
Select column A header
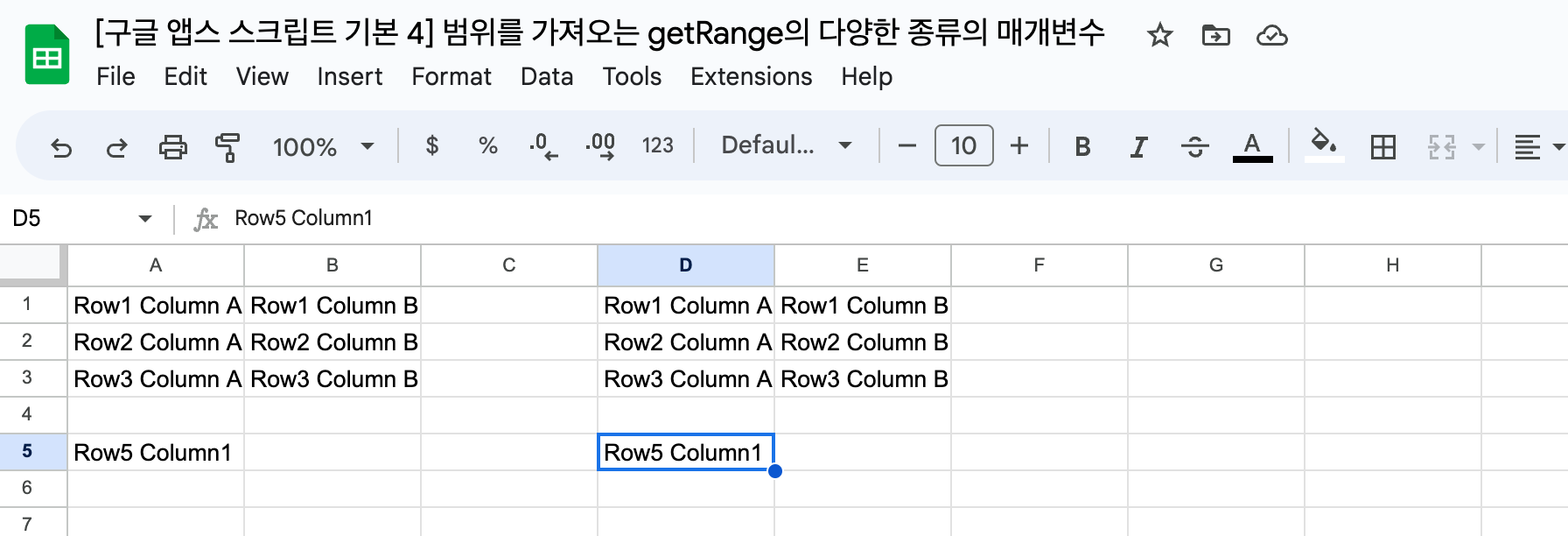pyautogui.click(x=156, y=264)
